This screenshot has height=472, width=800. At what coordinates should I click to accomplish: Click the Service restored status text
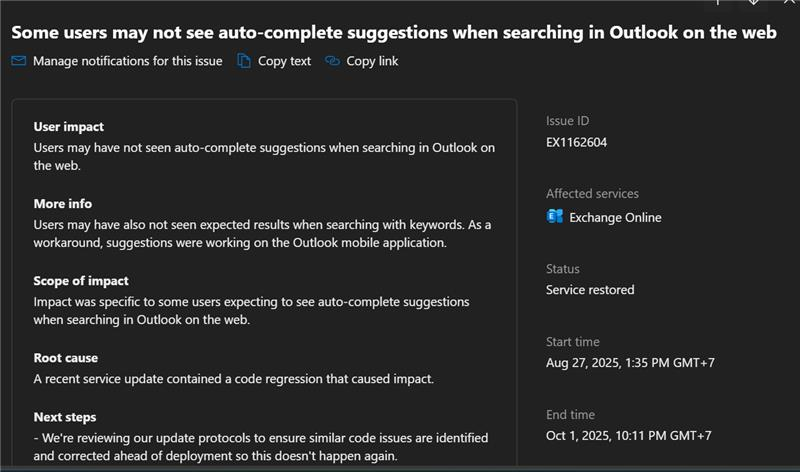pyautogui.click(x=590, y=290)
